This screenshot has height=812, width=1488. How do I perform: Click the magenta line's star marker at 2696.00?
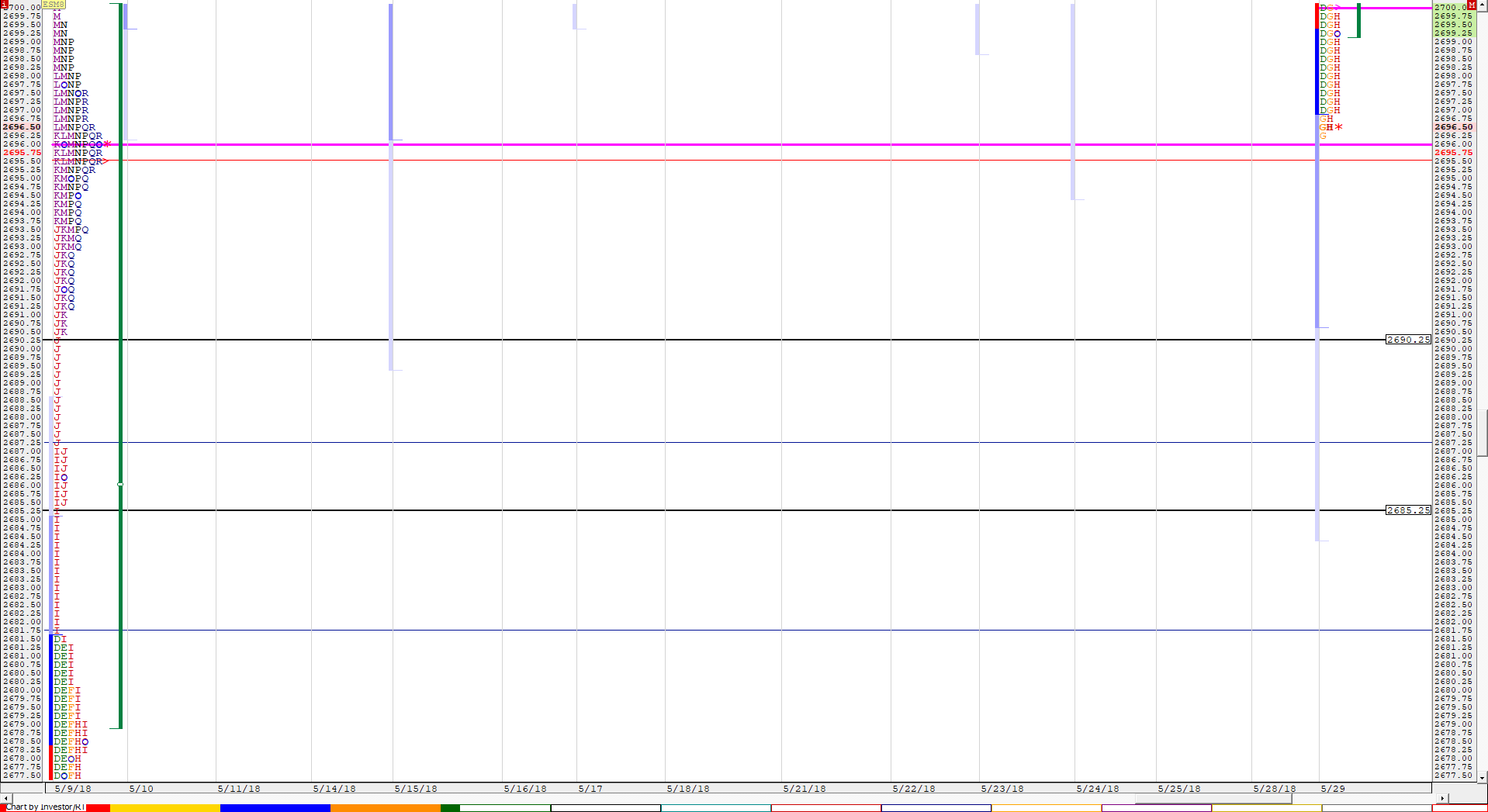pos(107,144)
